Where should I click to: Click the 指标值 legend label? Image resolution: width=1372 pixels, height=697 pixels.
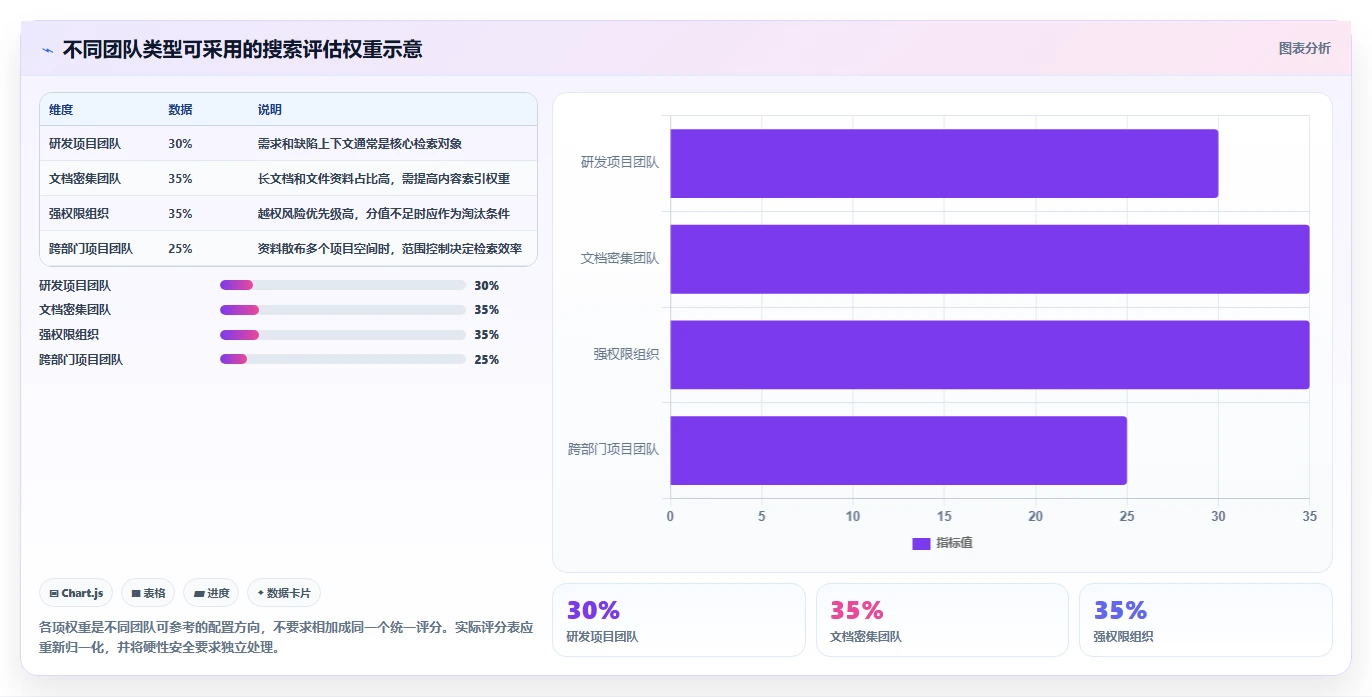click(x=954, y=543)
